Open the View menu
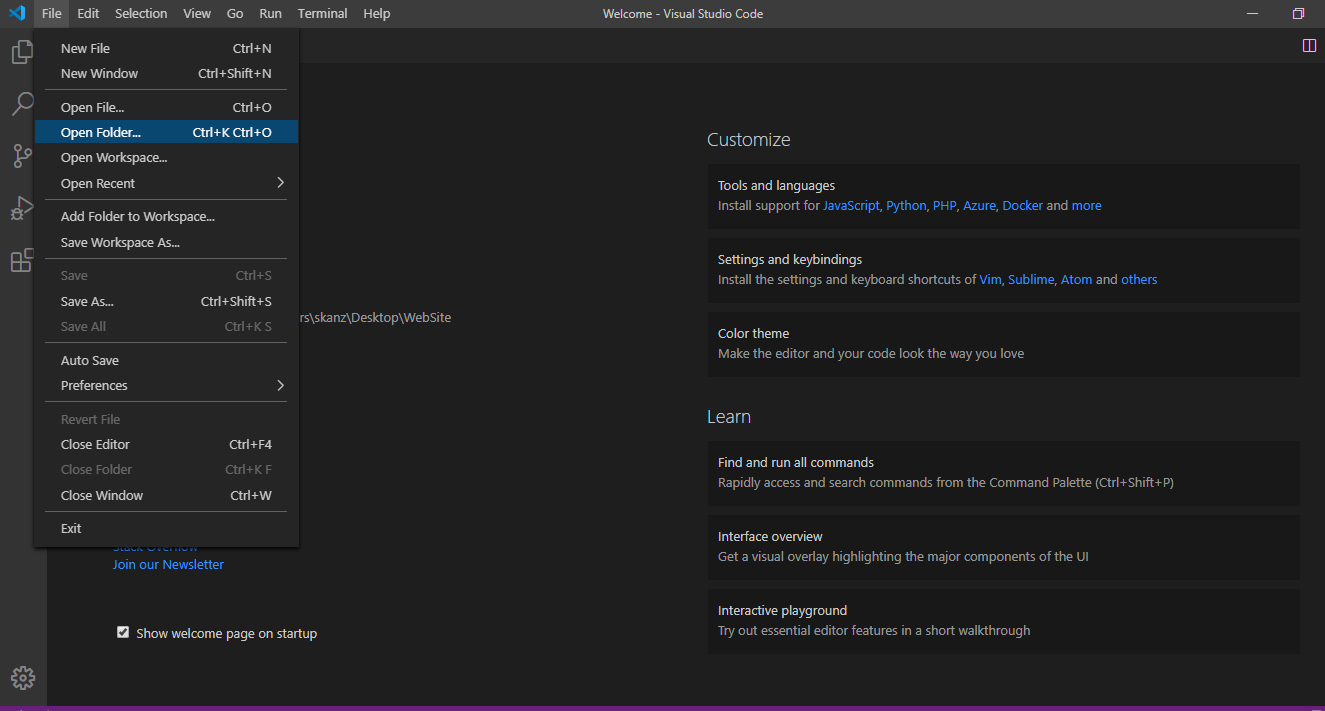1325x711 pixels. (x=197, y=13)
